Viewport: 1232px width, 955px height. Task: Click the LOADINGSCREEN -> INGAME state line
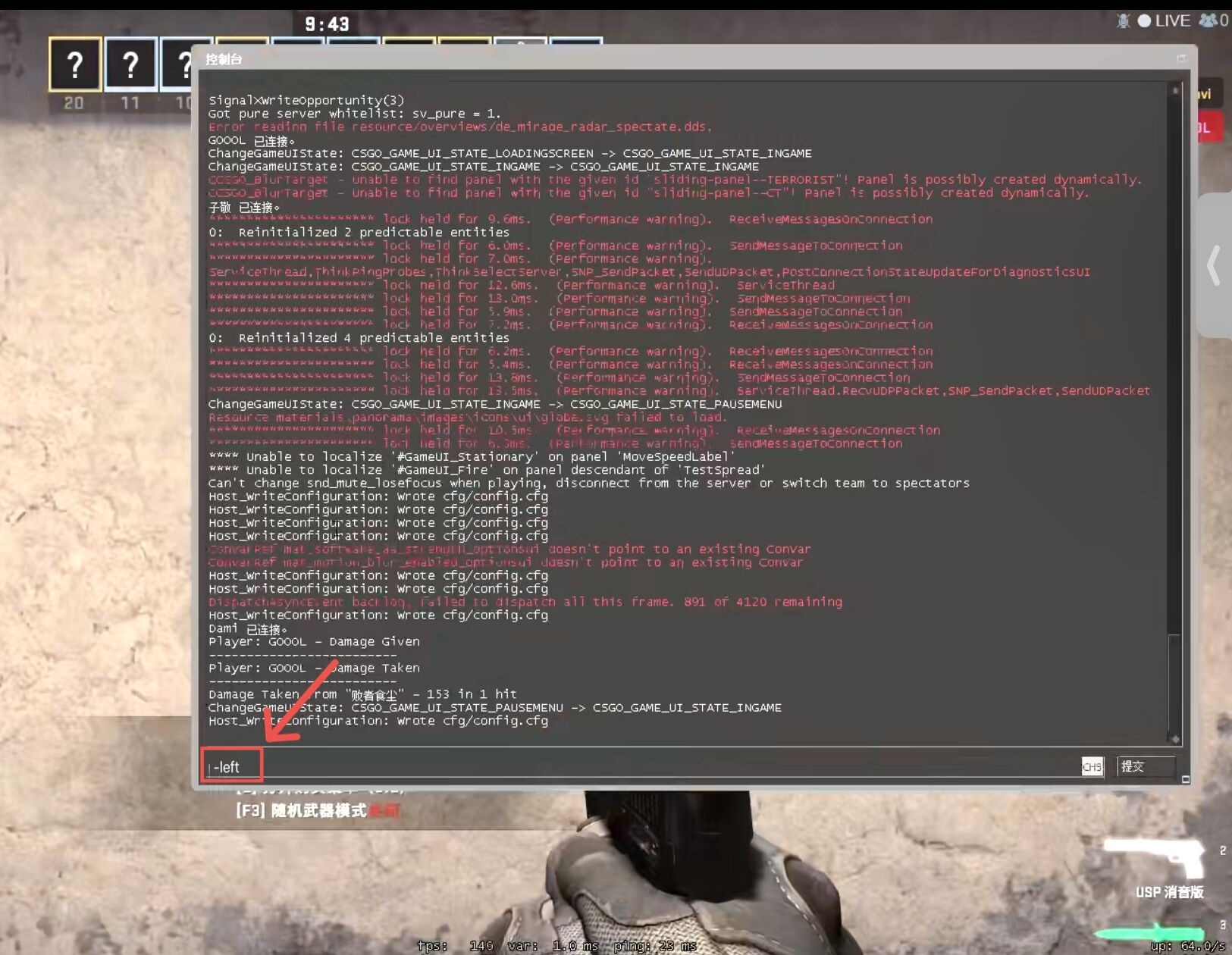(509, 153)
